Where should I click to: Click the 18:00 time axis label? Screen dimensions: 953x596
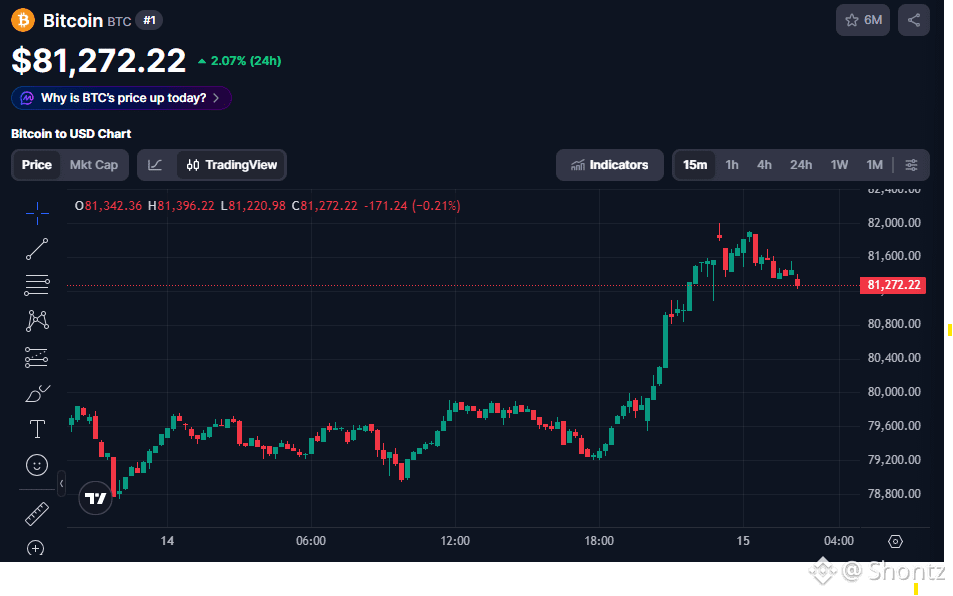click(x=599, y=541)
